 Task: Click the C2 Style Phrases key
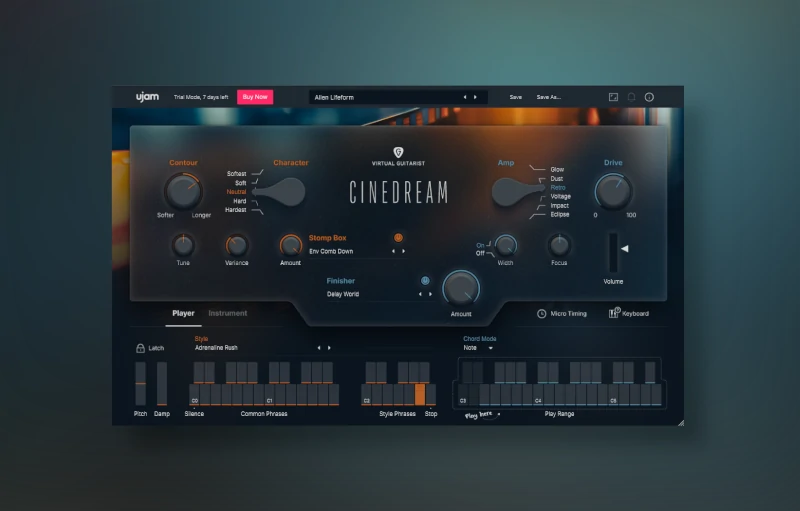pos(366,395)
